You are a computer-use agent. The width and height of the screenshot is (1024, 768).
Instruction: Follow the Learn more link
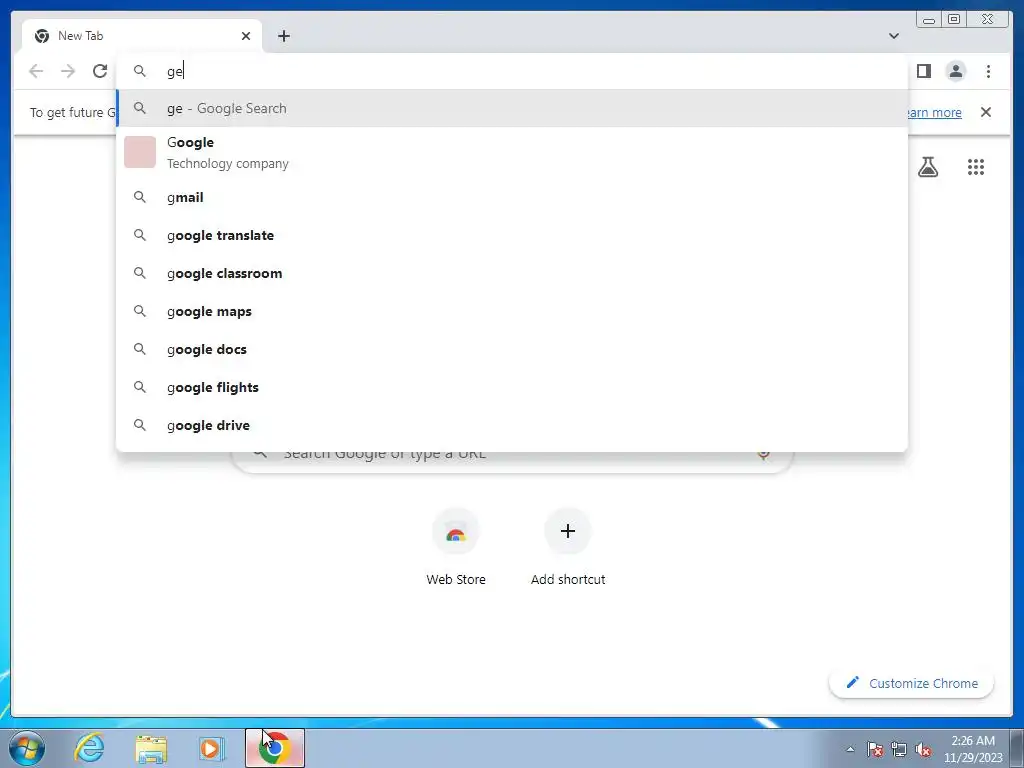[935, 112]
